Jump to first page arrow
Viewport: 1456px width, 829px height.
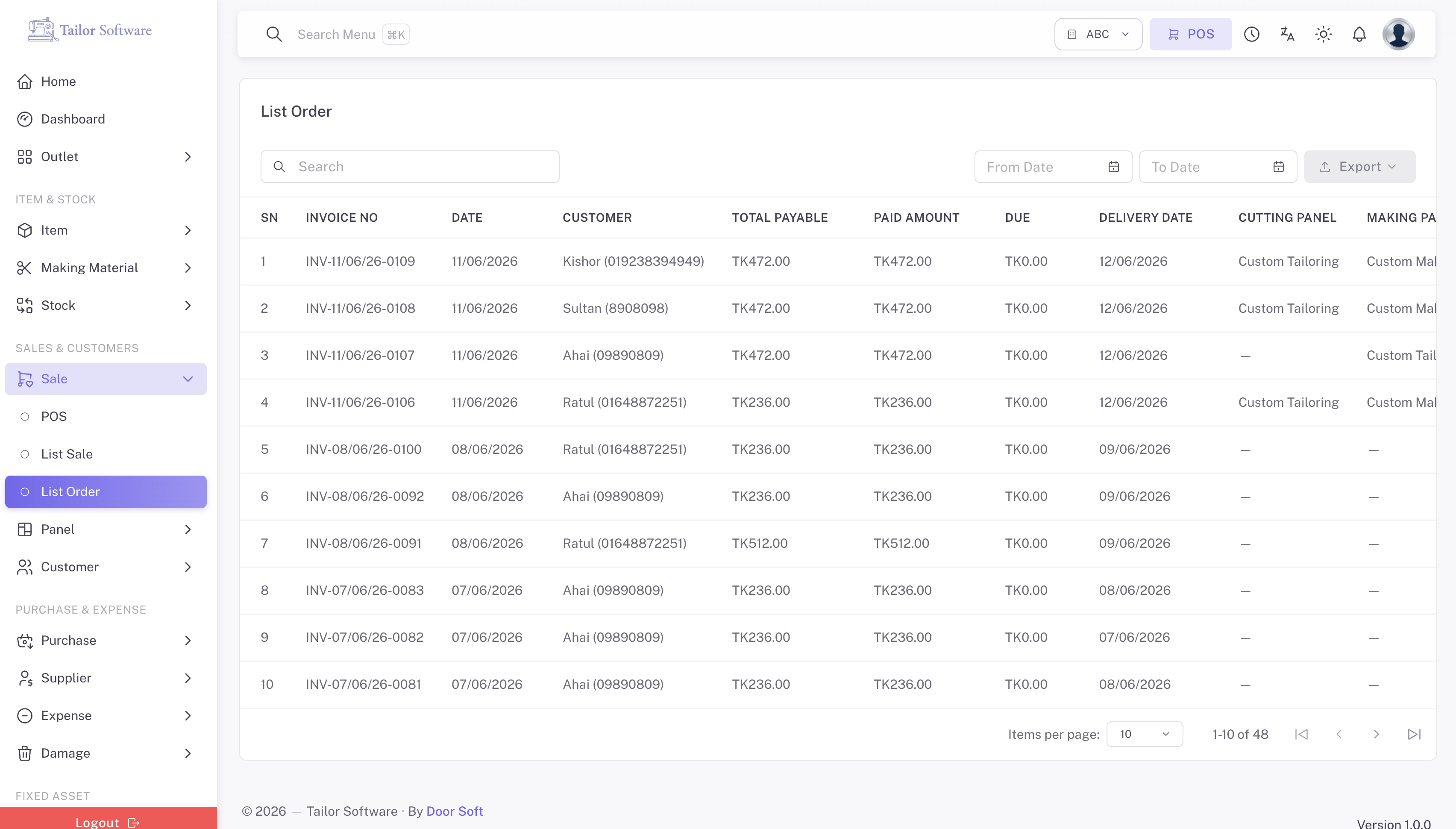[1301, 734]
